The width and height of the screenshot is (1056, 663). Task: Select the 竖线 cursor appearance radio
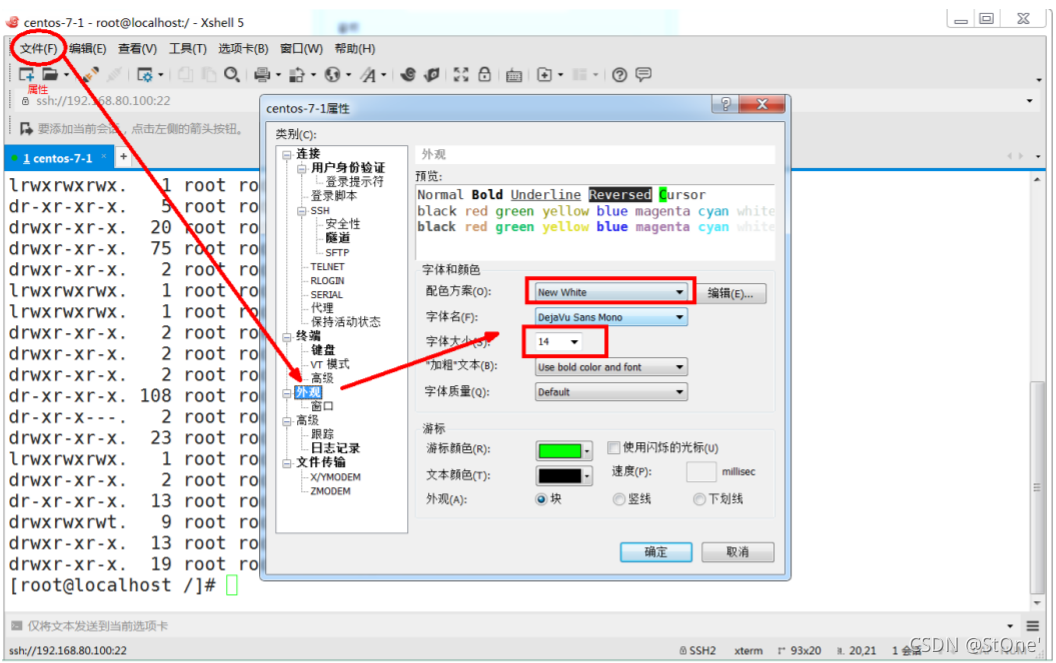(619, 499)
